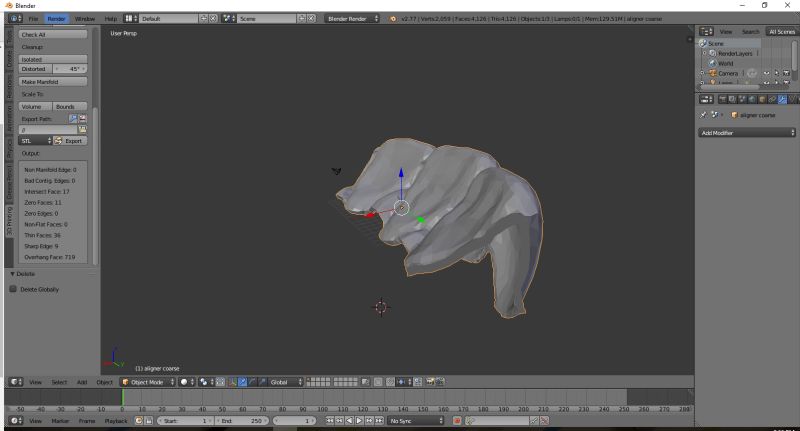800x431 pixels.
Task: Enable Delete Globally checkbox
Action: [x=13, y=289]
